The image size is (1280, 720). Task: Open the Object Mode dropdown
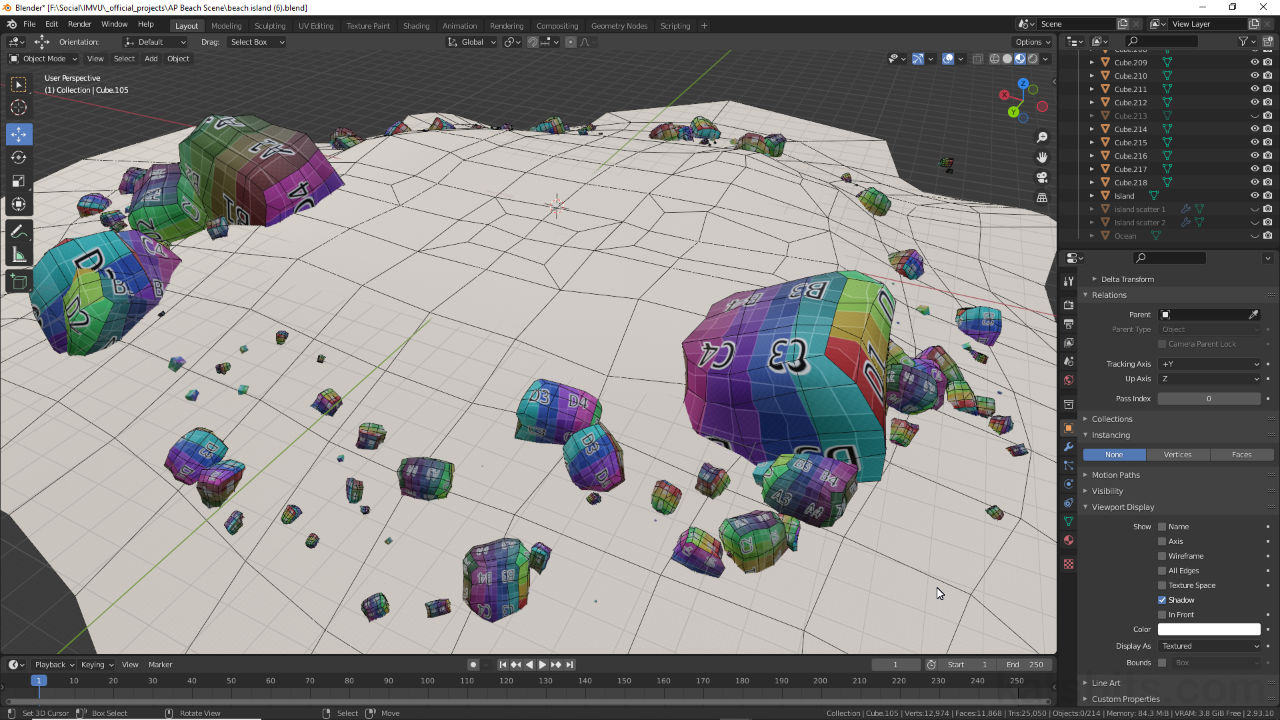(43, 58)
